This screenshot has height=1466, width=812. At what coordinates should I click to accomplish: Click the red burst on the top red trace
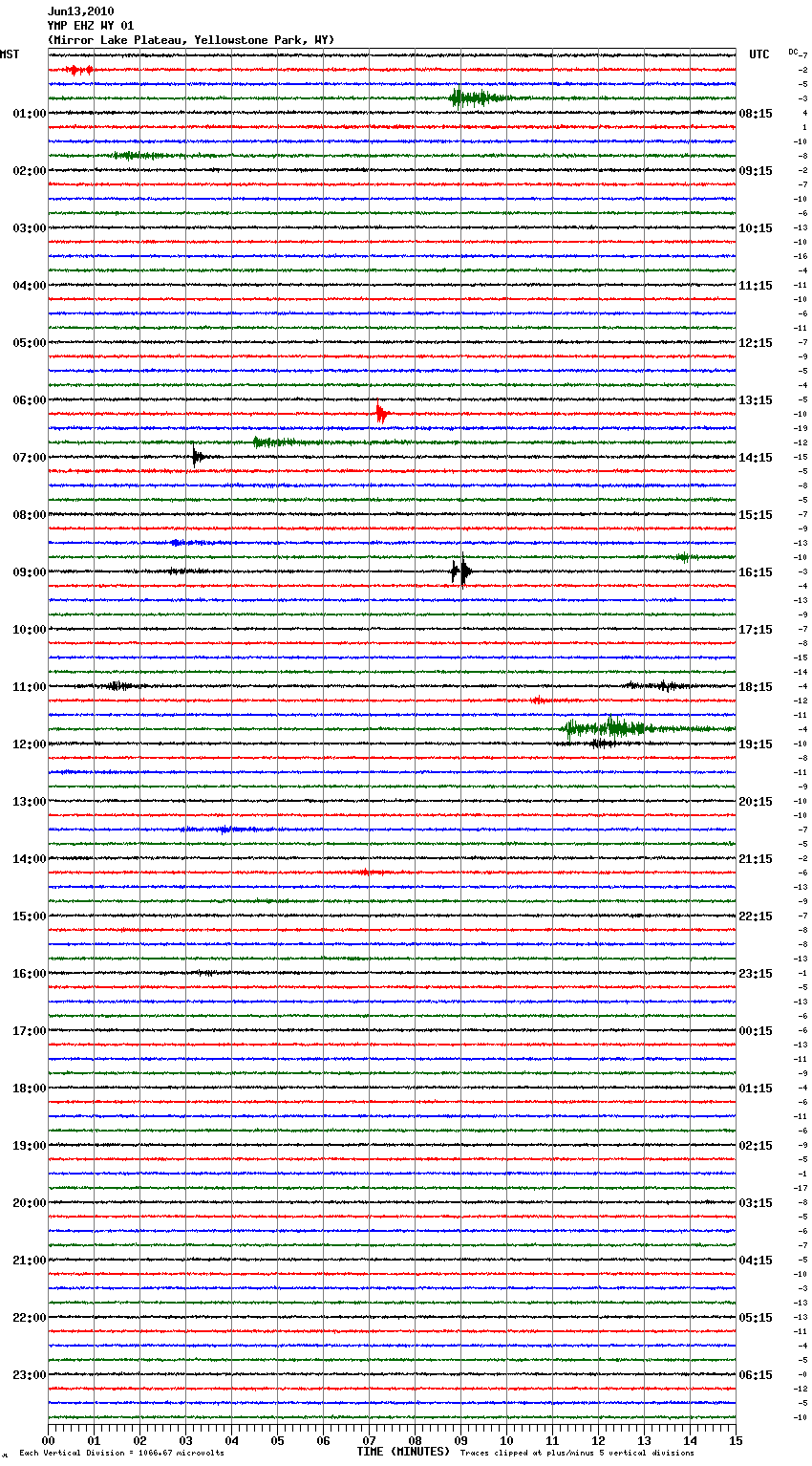click(x=80, y=70)
